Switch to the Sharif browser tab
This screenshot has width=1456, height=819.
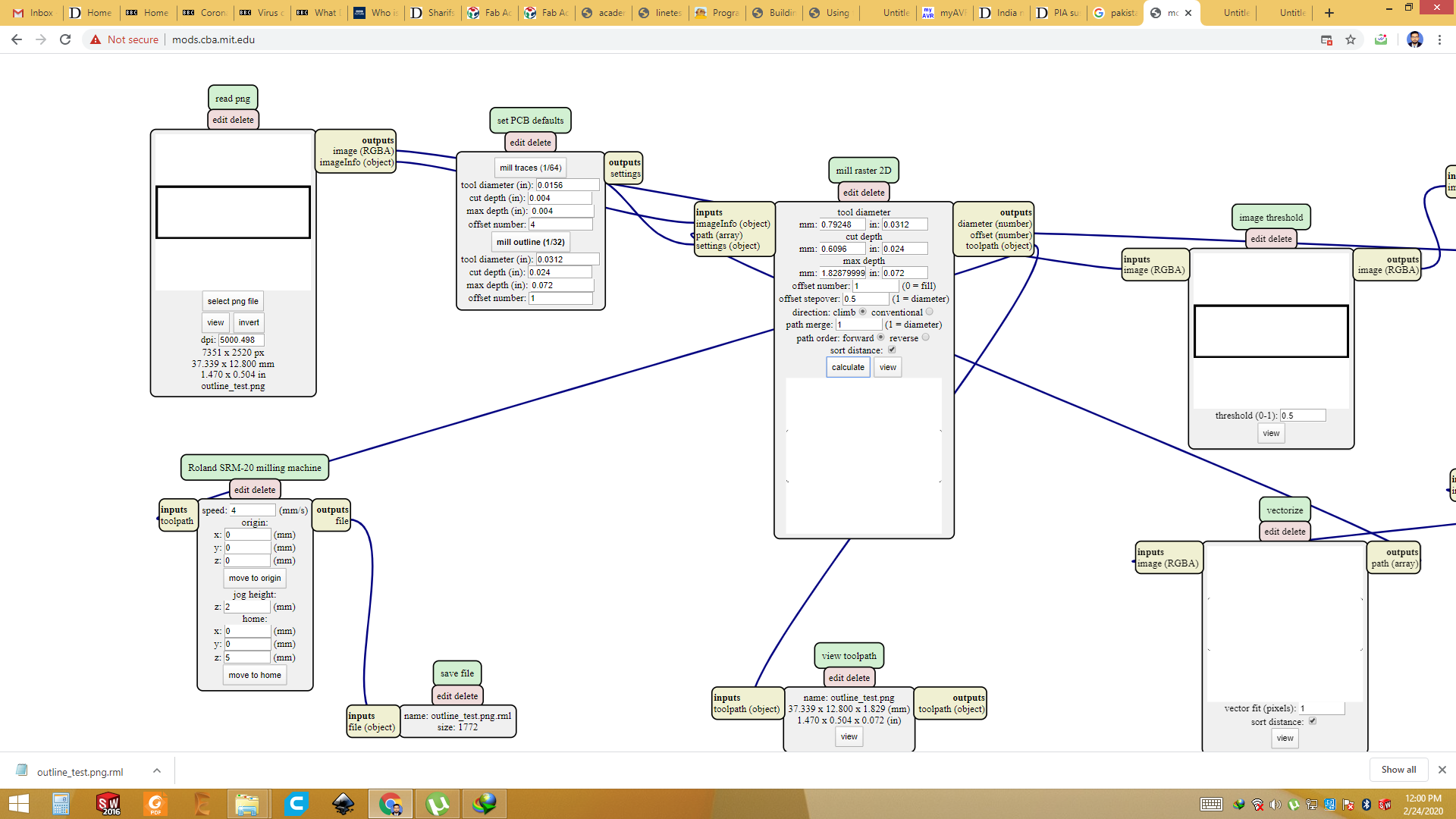pyautogui.click(x=432, y=13)
